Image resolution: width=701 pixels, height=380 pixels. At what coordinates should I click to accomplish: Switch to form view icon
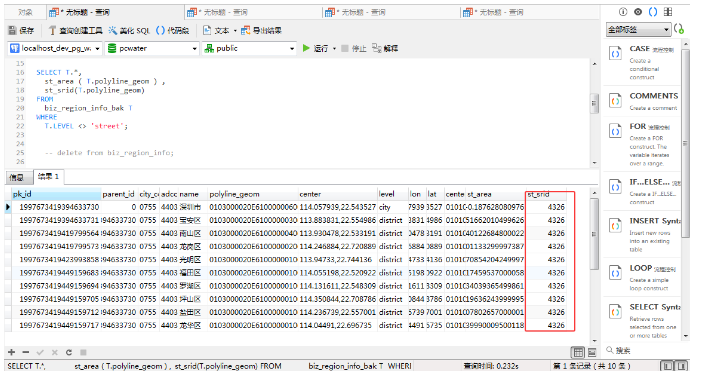(592, 352)
